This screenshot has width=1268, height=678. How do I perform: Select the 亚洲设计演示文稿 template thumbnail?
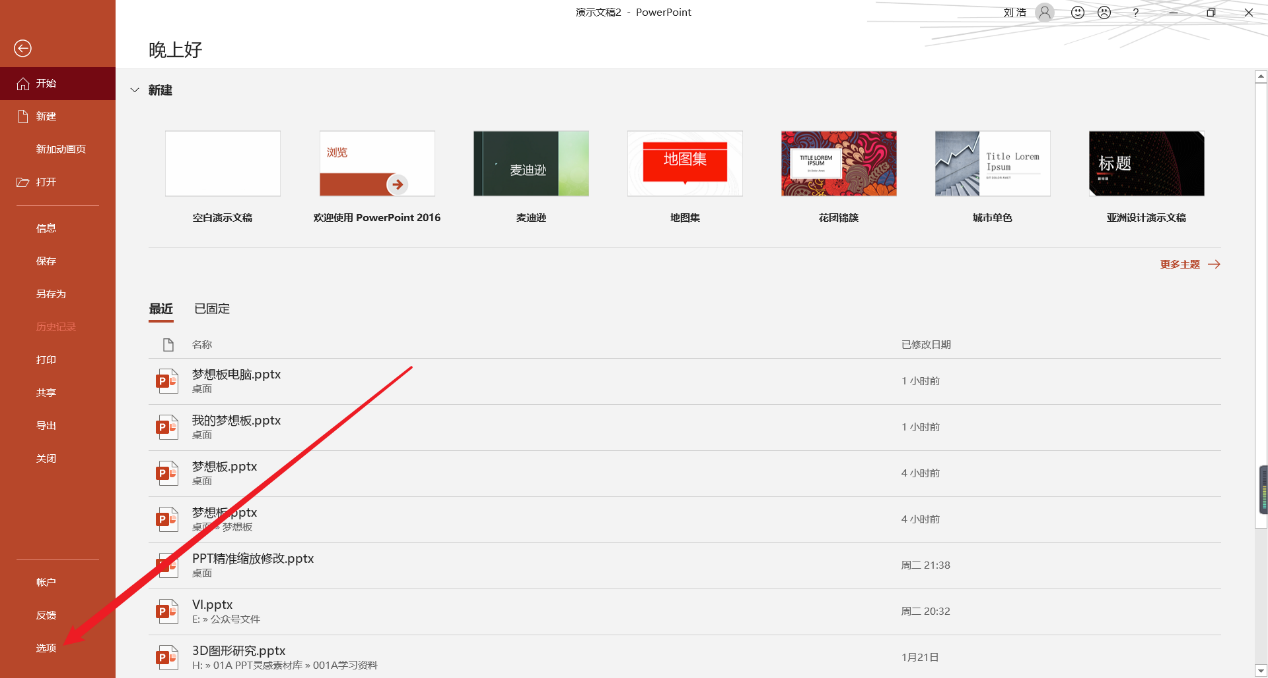tap(1147, 164)
